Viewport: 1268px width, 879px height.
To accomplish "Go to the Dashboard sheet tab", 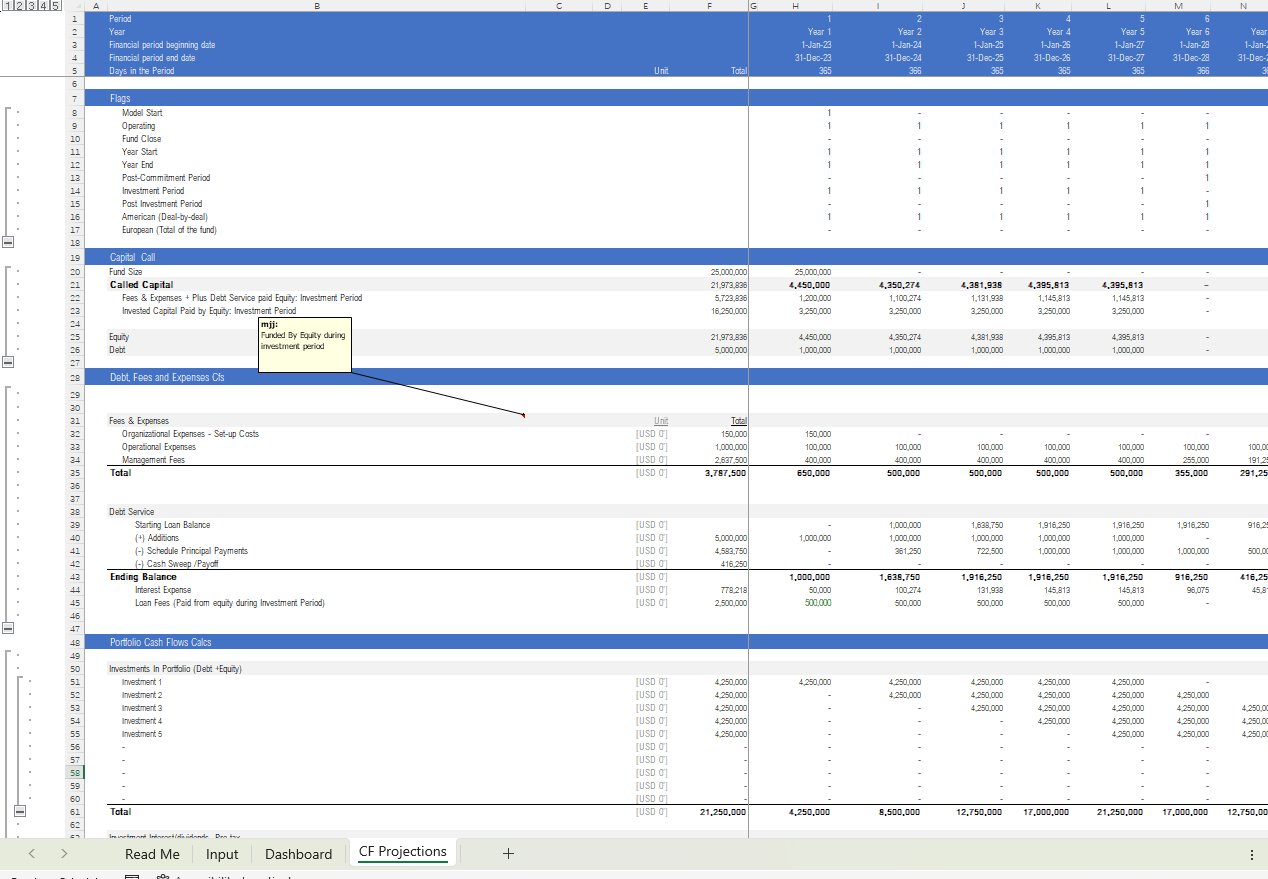I will 298,854.
